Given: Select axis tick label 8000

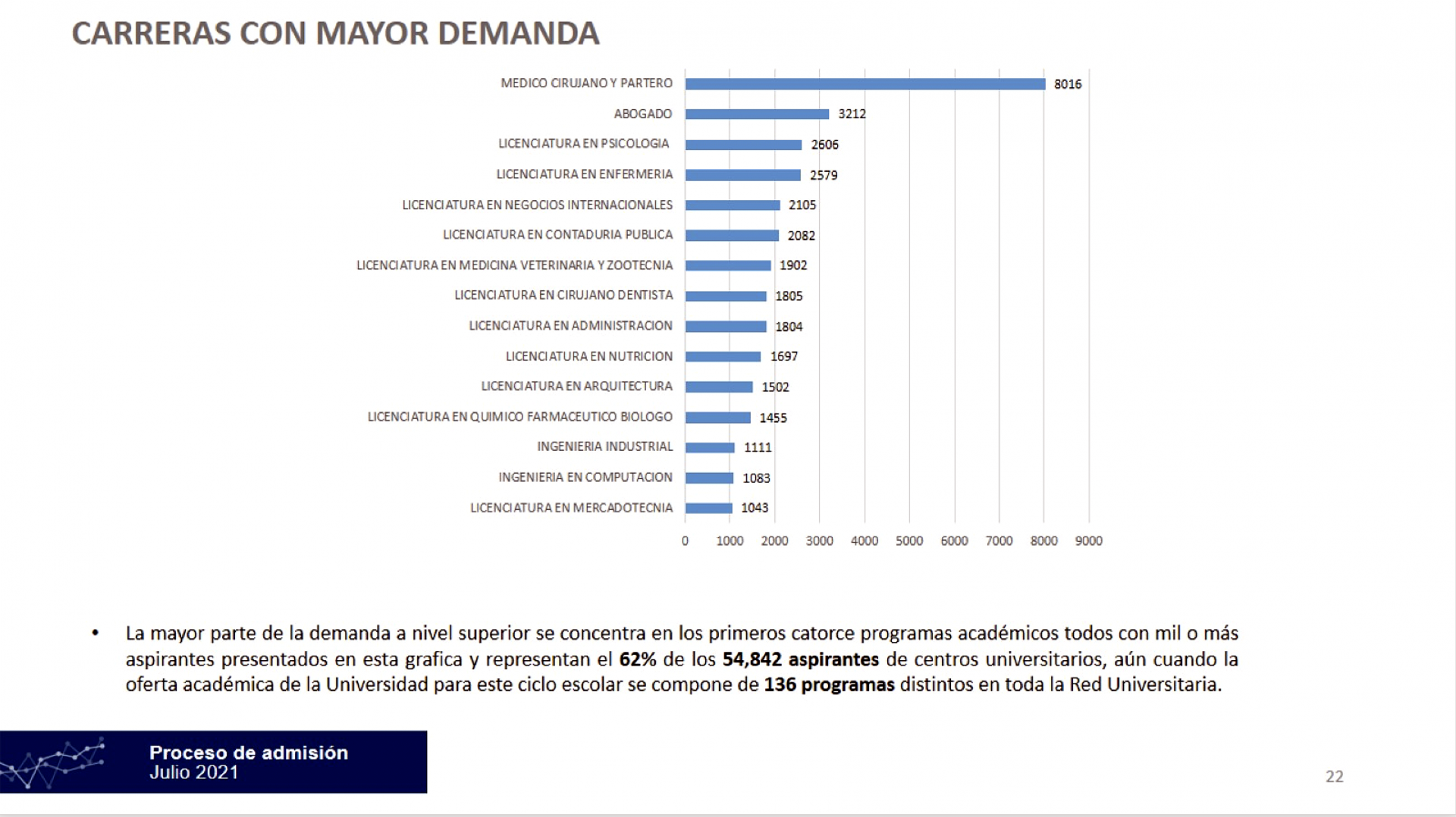Looking at the screenshot, I should pyautogui.click(x=1043, y=541).
